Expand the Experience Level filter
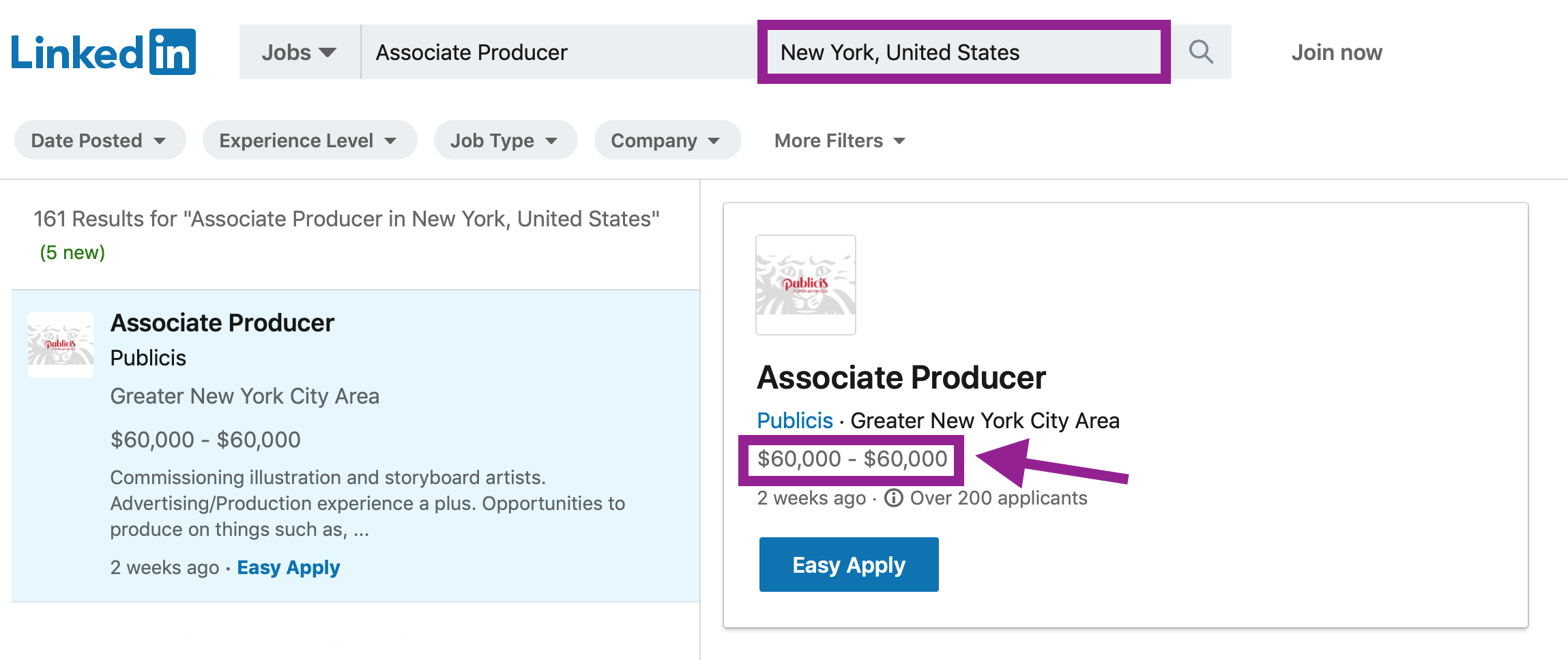1568x660 pixels. 309,140
